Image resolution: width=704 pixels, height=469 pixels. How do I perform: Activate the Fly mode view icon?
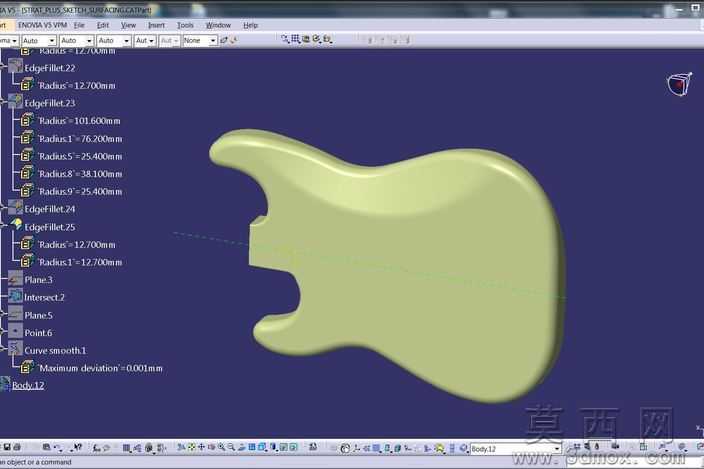(x=181, y=447)
